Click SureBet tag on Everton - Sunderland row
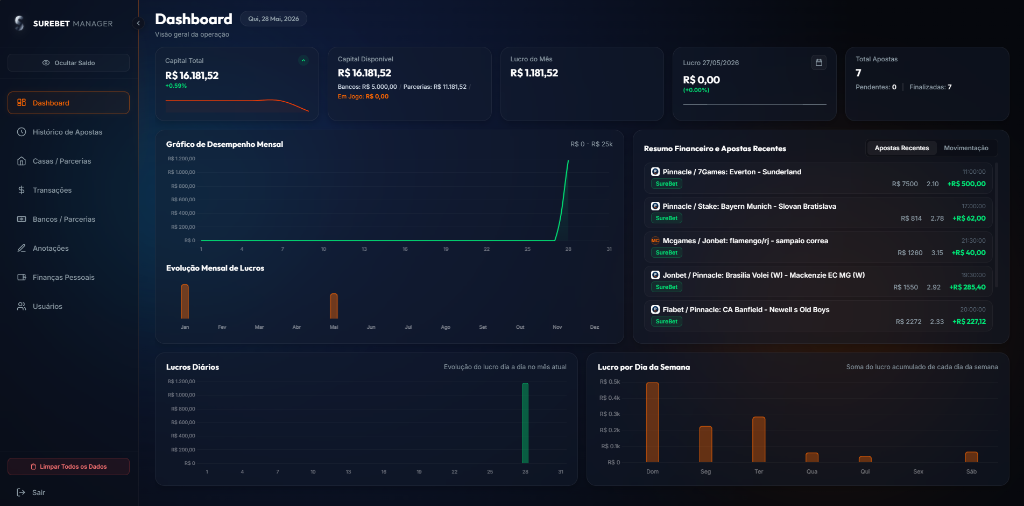 (x=666, y=183)
